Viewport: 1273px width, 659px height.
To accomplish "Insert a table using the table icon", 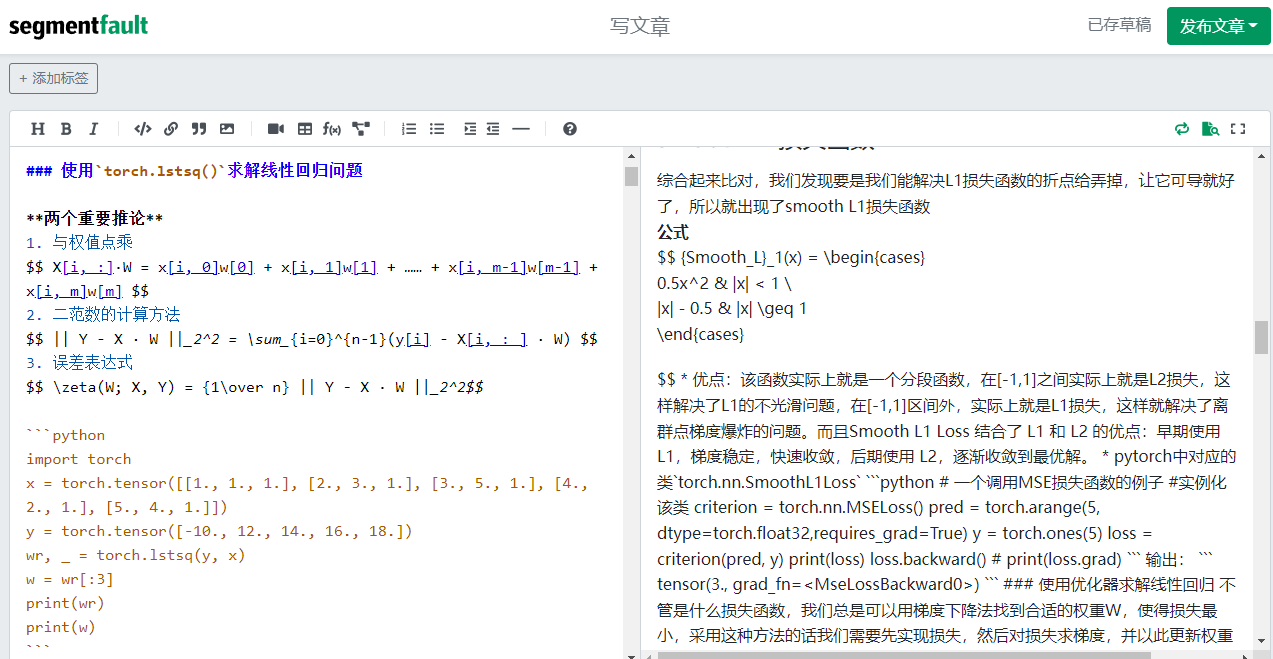I will tap(305, 129).
